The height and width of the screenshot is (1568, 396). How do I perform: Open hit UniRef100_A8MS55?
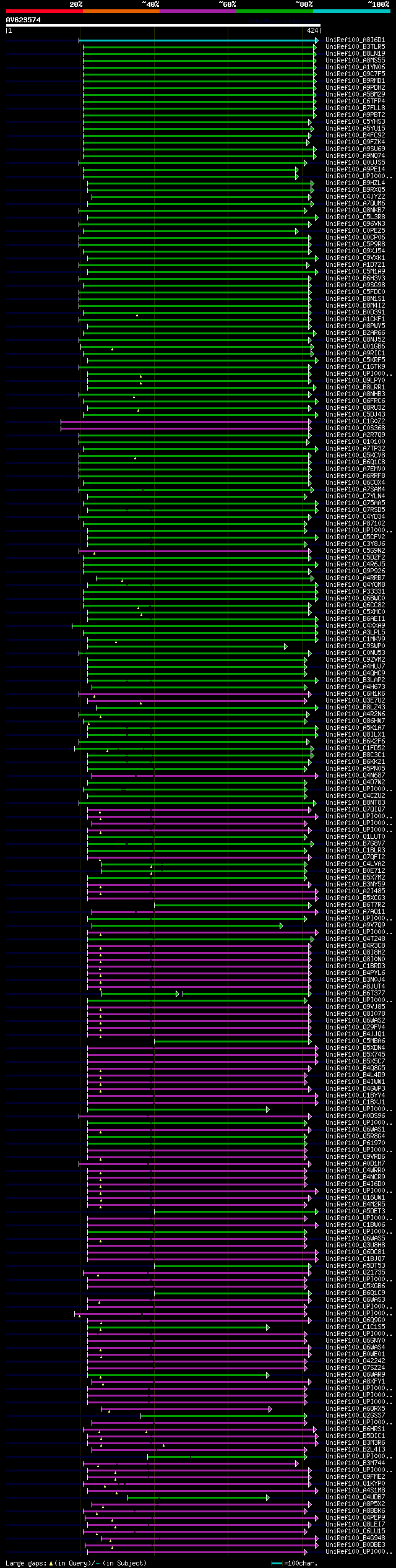click(355, 61)
